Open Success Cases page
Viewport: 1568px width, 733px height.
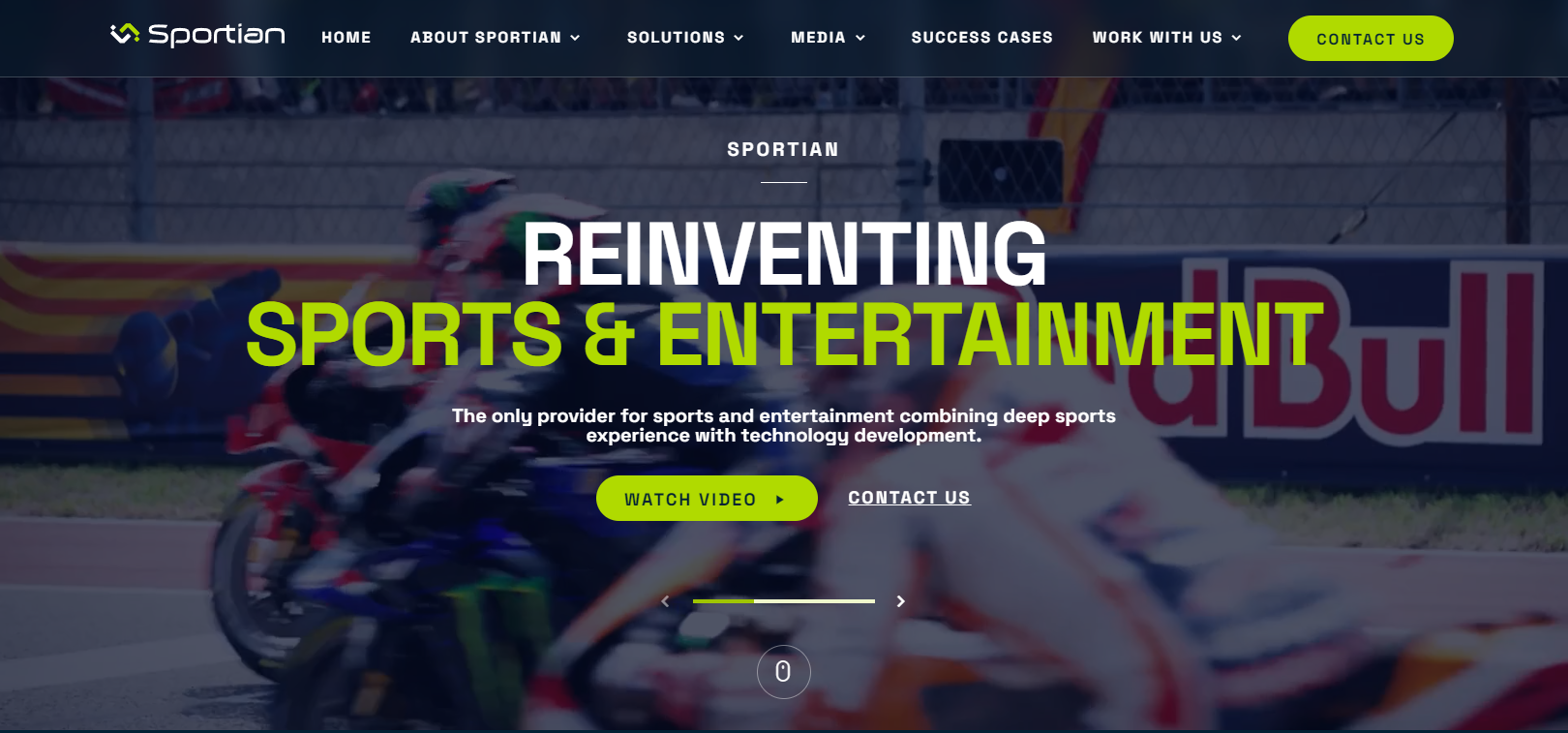coord(982,38)
